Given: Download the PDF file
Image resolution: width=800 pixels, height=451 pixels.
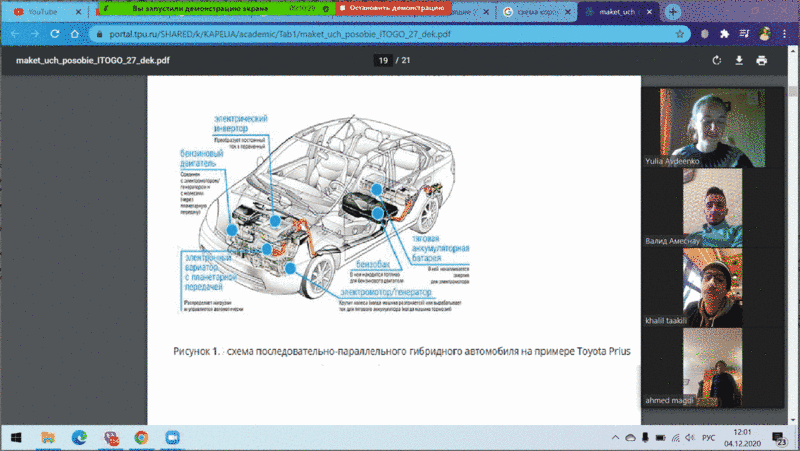Looking at the screenshot, I should [739, 60].
